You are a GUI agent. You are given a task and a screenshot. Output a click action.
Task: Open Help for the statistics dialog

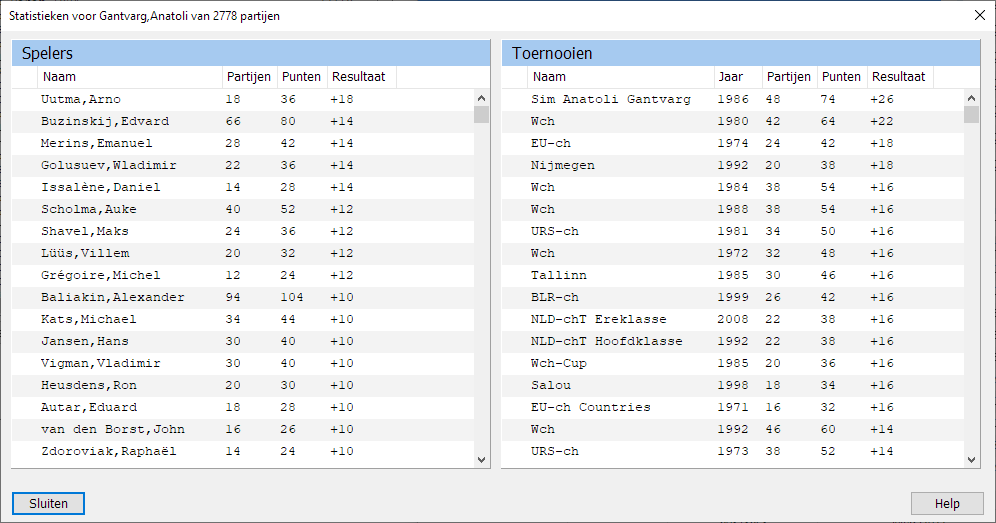[947, 503]
